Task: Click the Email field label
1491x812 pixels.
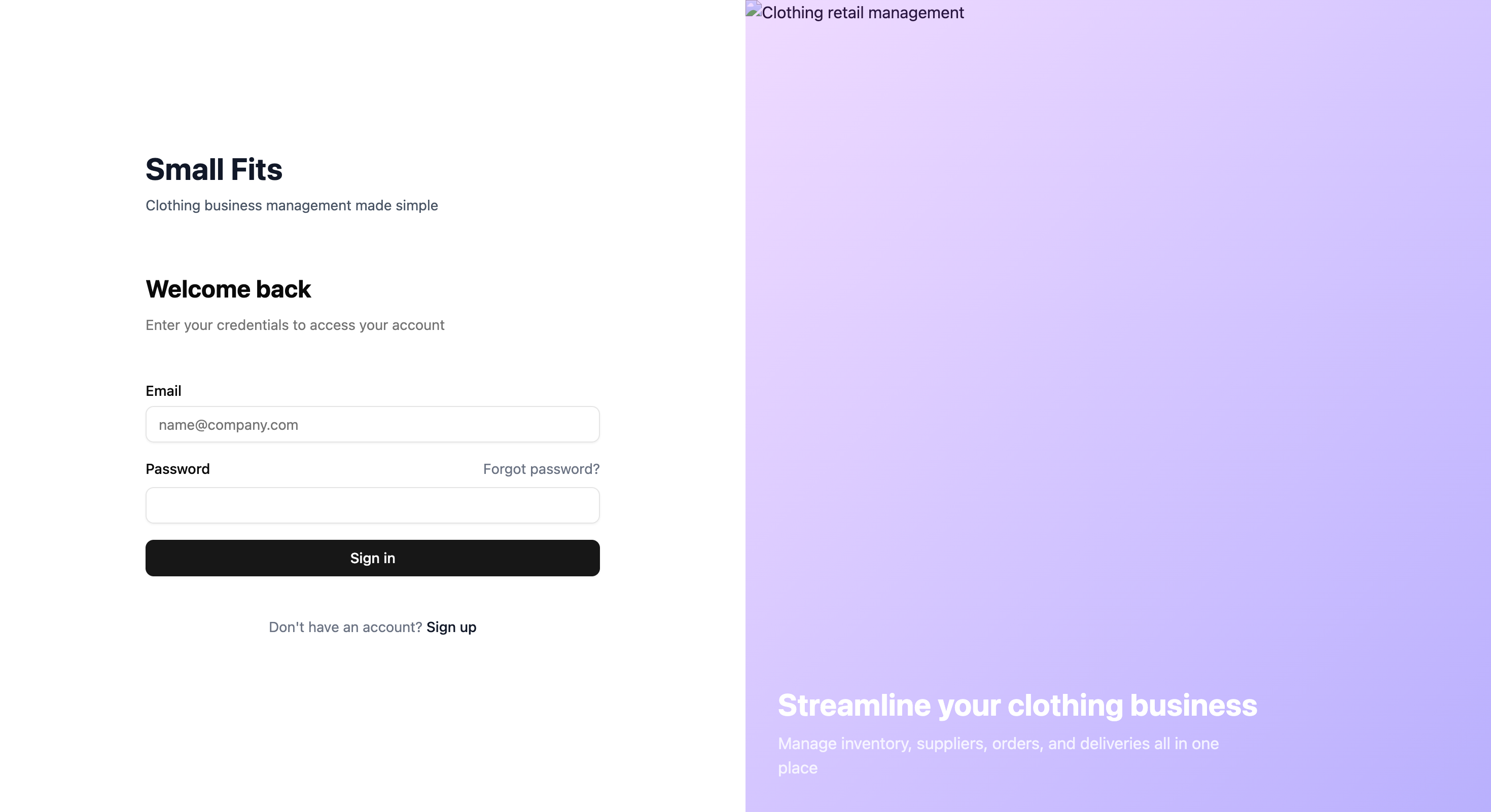Action: pos(163,391)
